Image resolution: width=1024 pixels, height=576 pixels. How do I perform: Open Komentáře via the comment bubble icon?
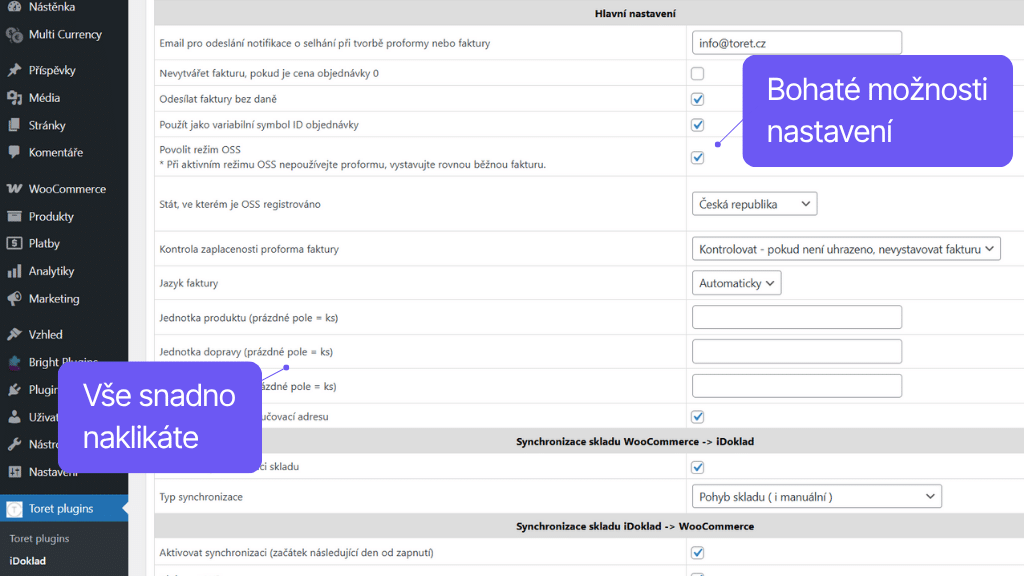point(14,153)
